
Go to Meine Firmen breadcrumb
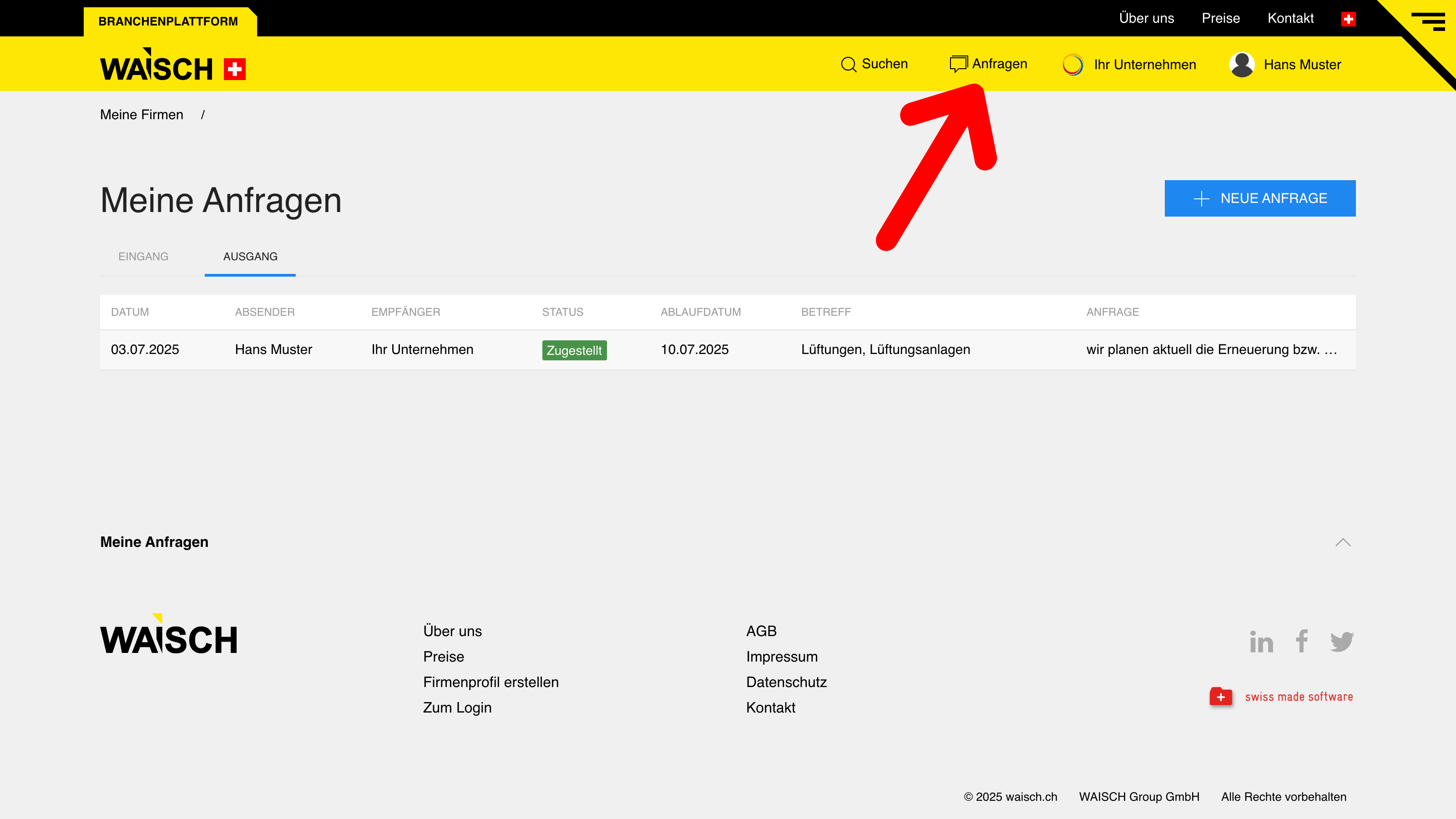click(142, 115)
